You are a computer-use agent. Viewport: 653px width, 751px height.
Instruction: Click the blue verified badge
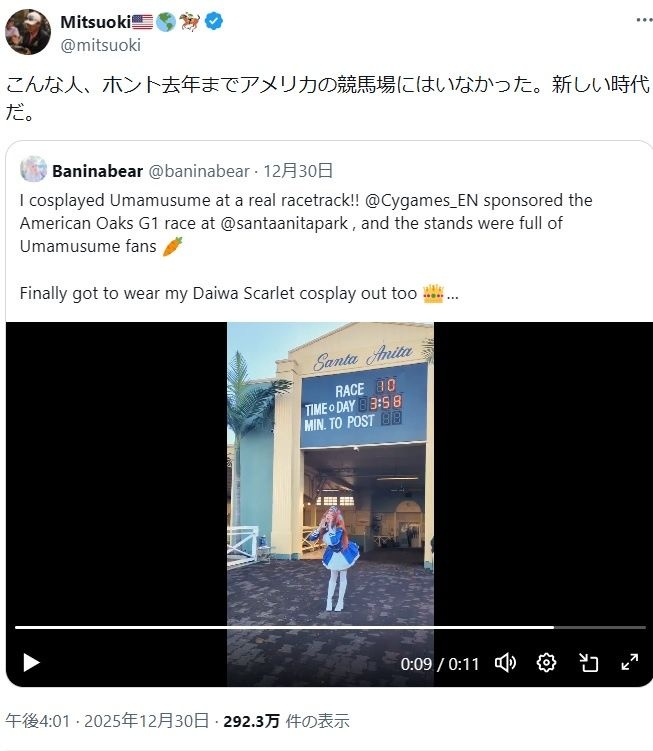pos(214,22)
